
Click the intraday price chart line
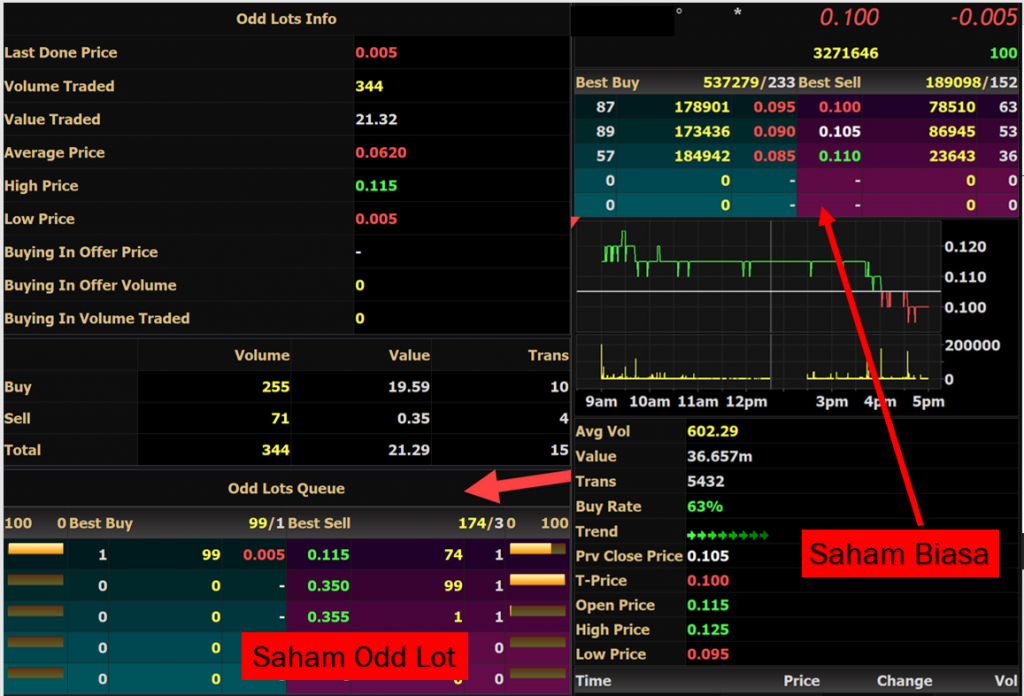pos(760,262)
